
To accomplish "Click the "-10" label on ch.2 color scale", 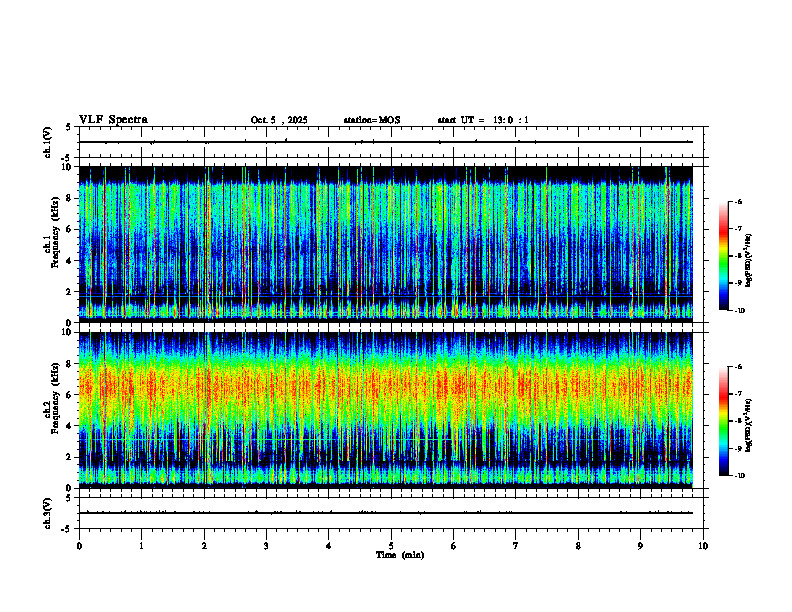I will coord(740,476).
